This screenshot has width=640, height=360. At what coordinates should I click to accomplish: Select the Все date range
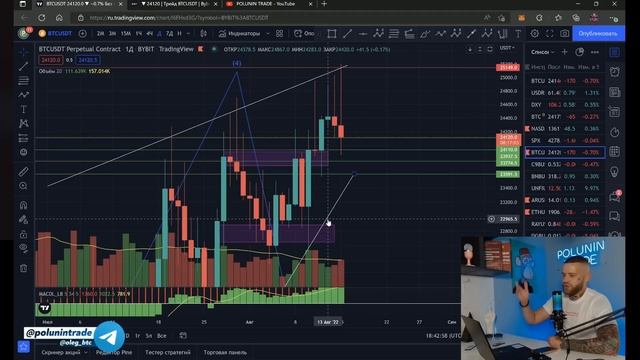click(162, 336)
